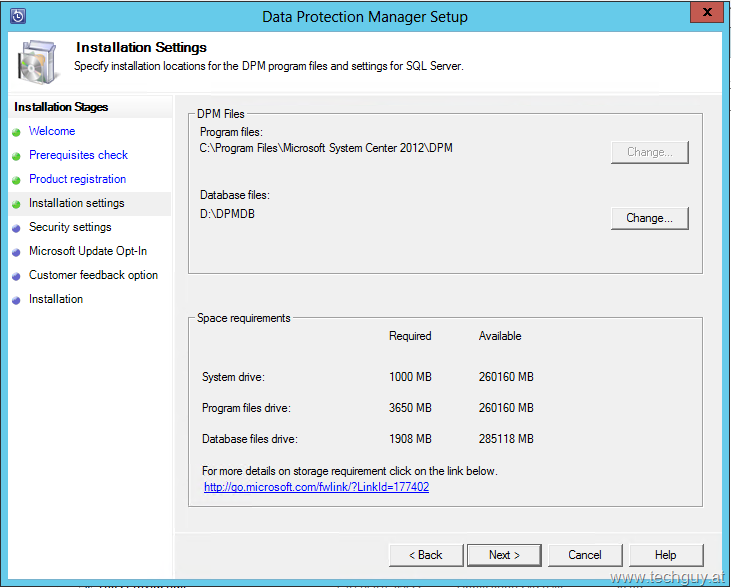Click the green bullet beside Product registration

[16, 180]
